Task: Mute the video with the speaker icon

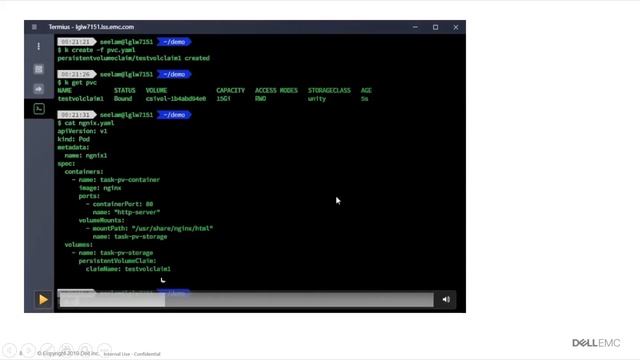Action: [x=446, y=300]
